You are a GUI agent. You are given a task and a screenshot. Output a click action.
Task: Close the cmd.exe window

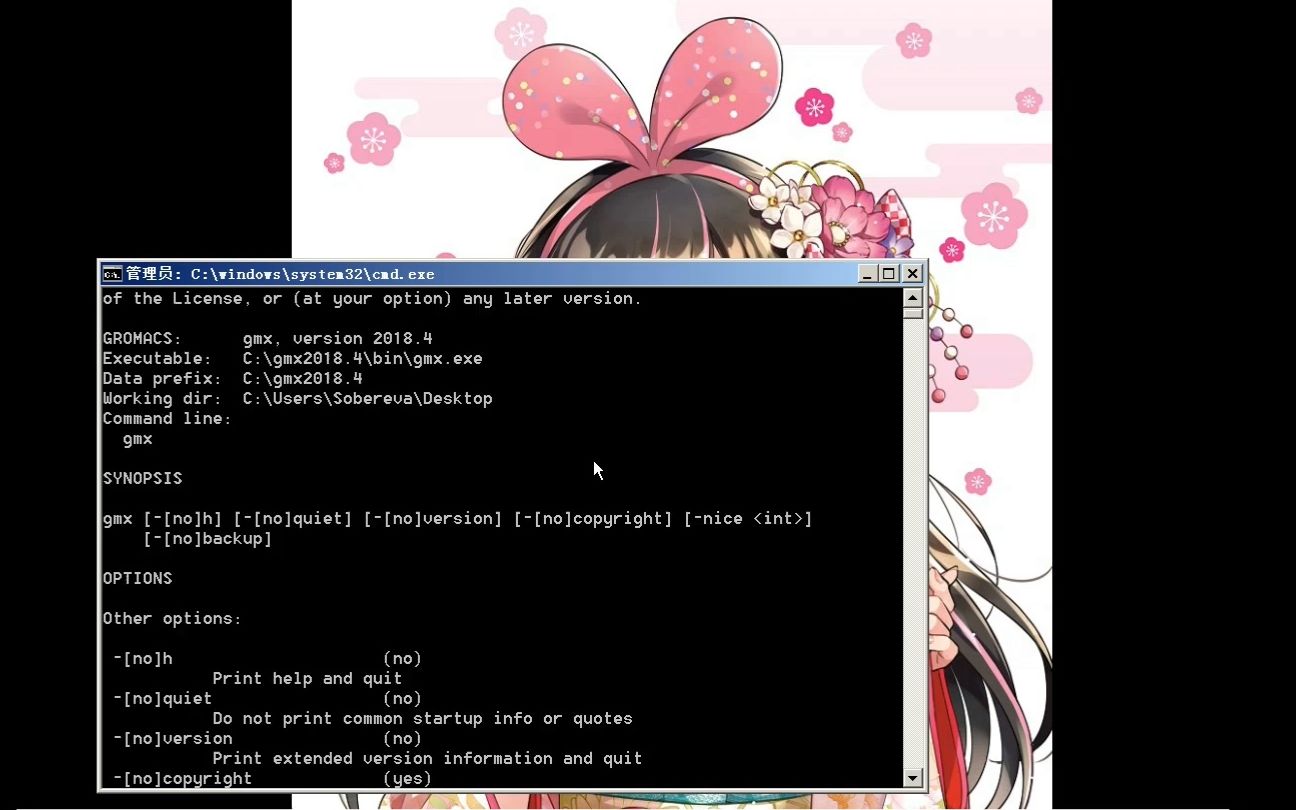[912, 274]
